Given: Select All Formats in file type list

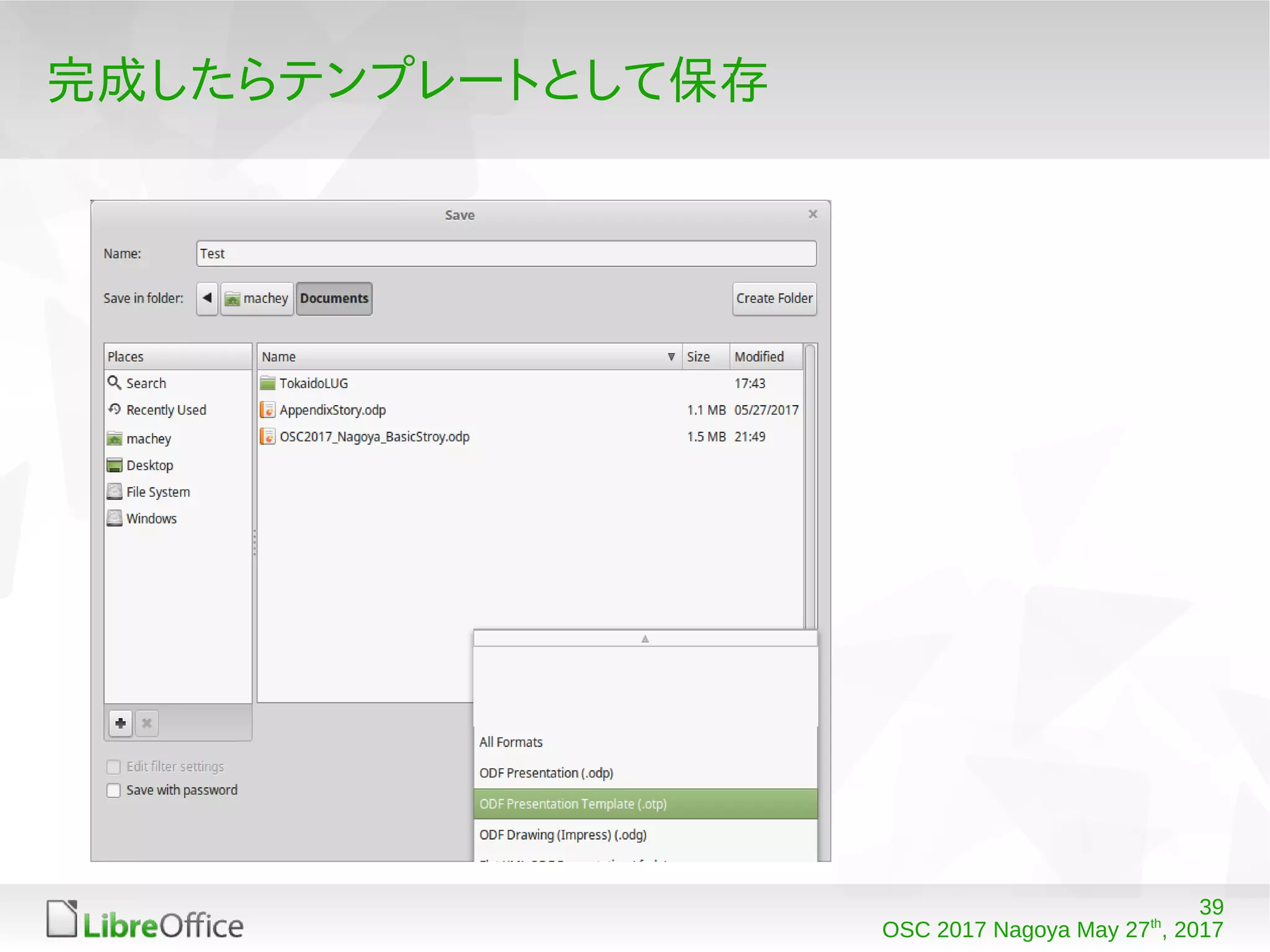Looking at the screenshot, I should 645,742.
